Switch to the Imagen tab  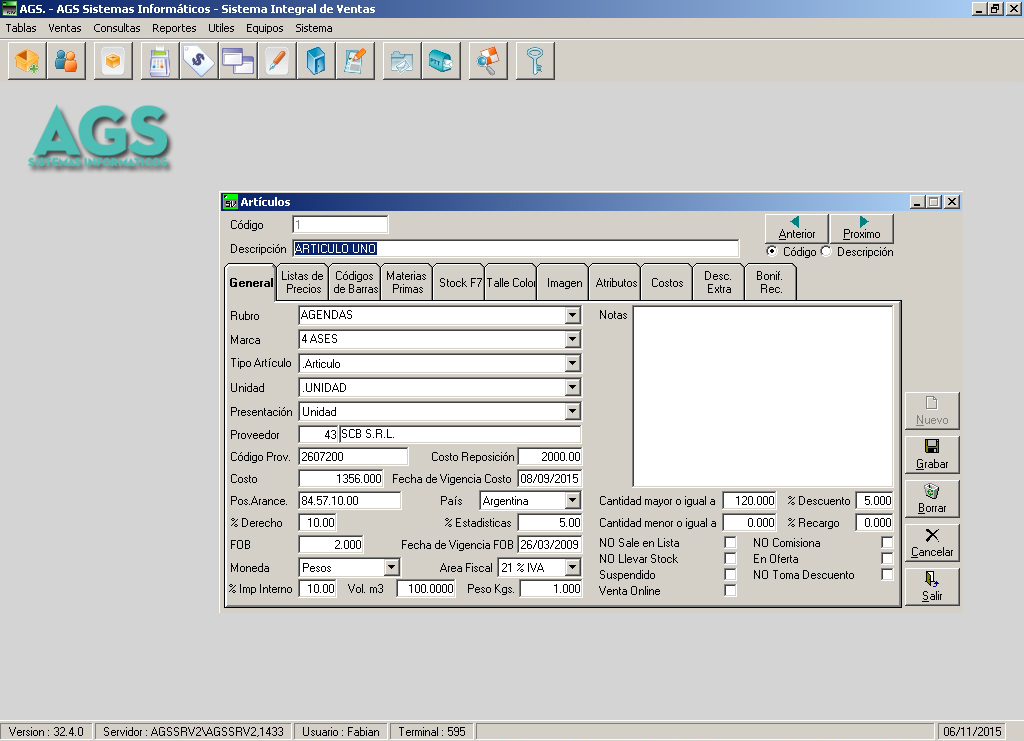click(564, 283)
